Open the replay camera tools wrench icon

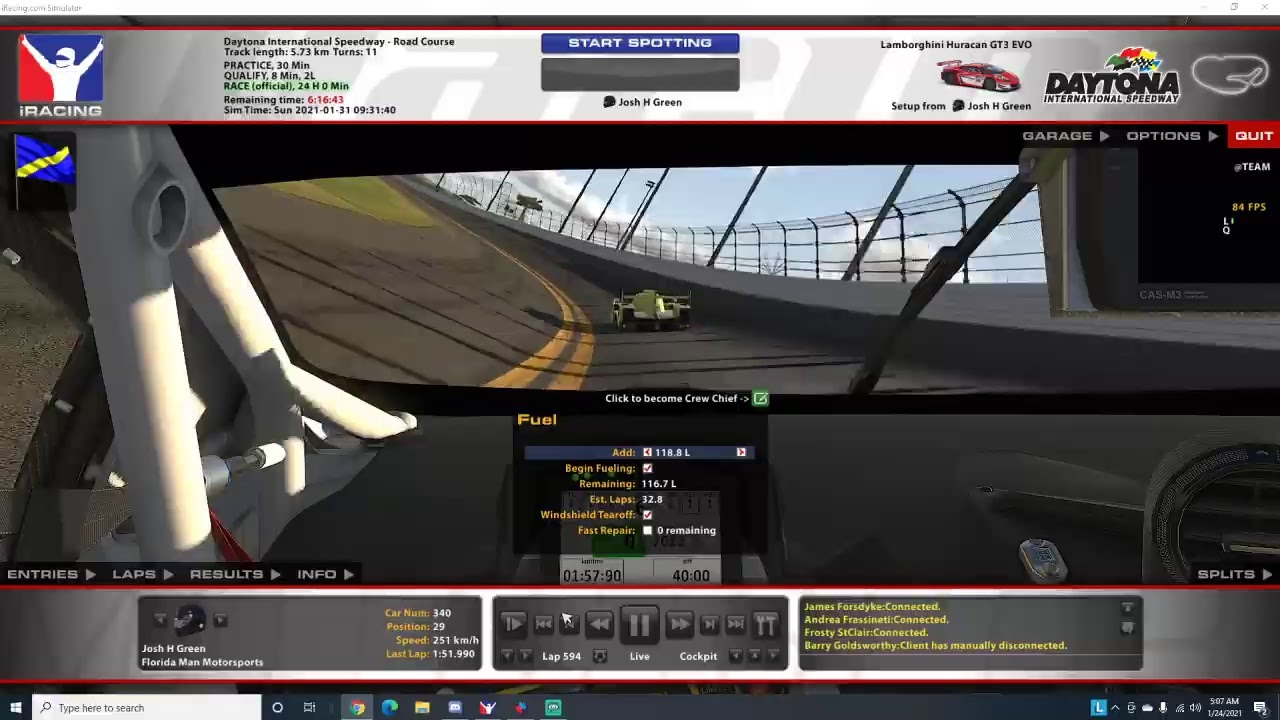click(x=766, y=625)
